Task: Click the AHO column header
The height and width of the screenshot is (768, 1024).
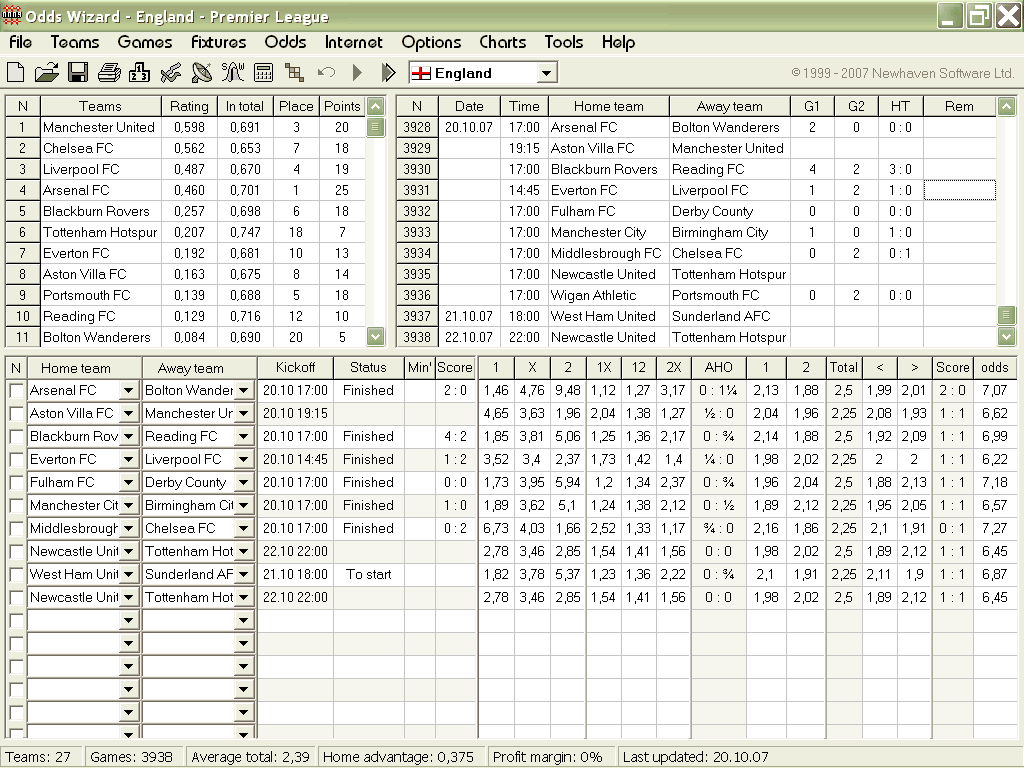Action: [x=718, y=367]
